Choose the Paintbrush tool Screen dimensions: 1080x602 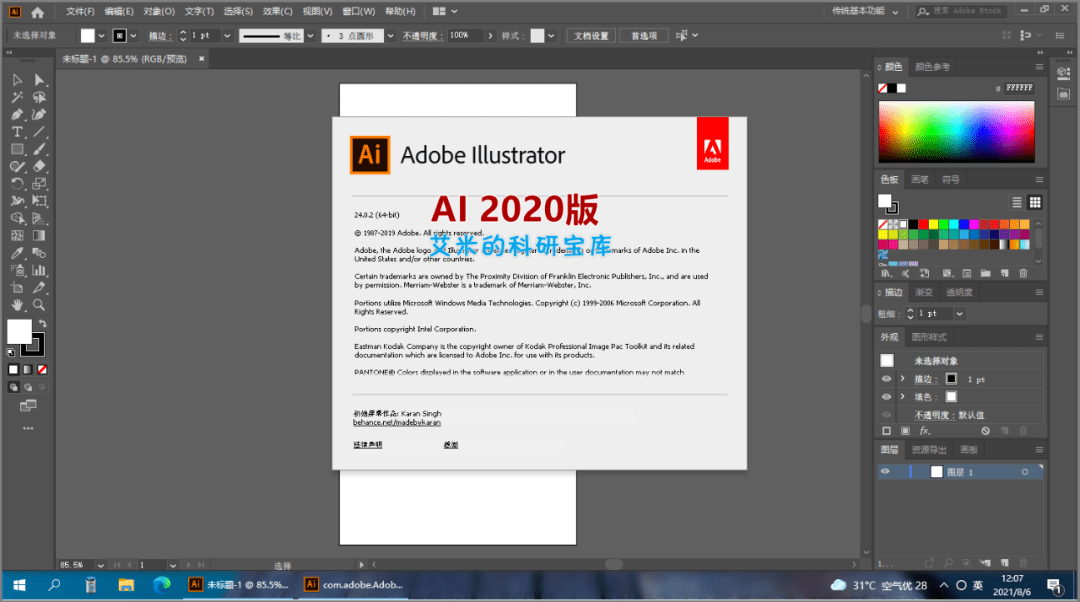tap(39, 149)
